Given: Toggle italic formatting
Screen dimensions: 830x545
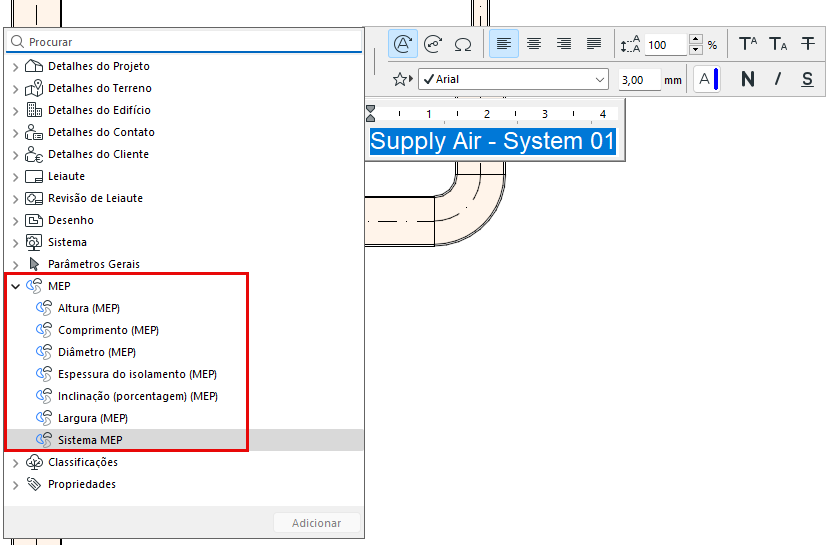Looking at the screenshot, I should (778, 79).
